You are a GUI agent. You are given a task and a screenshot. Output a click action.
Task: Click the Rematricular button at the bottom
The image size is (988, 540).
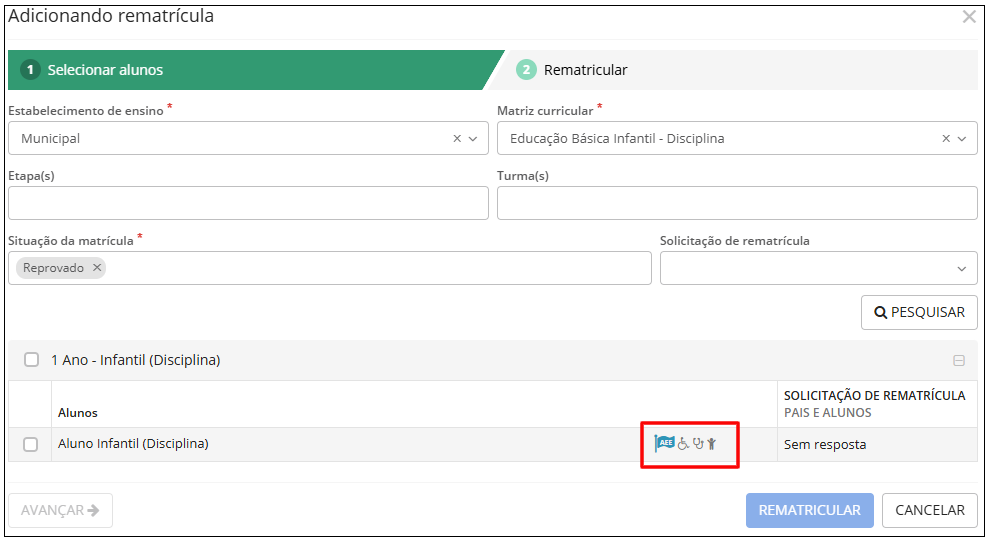[809, 510]
